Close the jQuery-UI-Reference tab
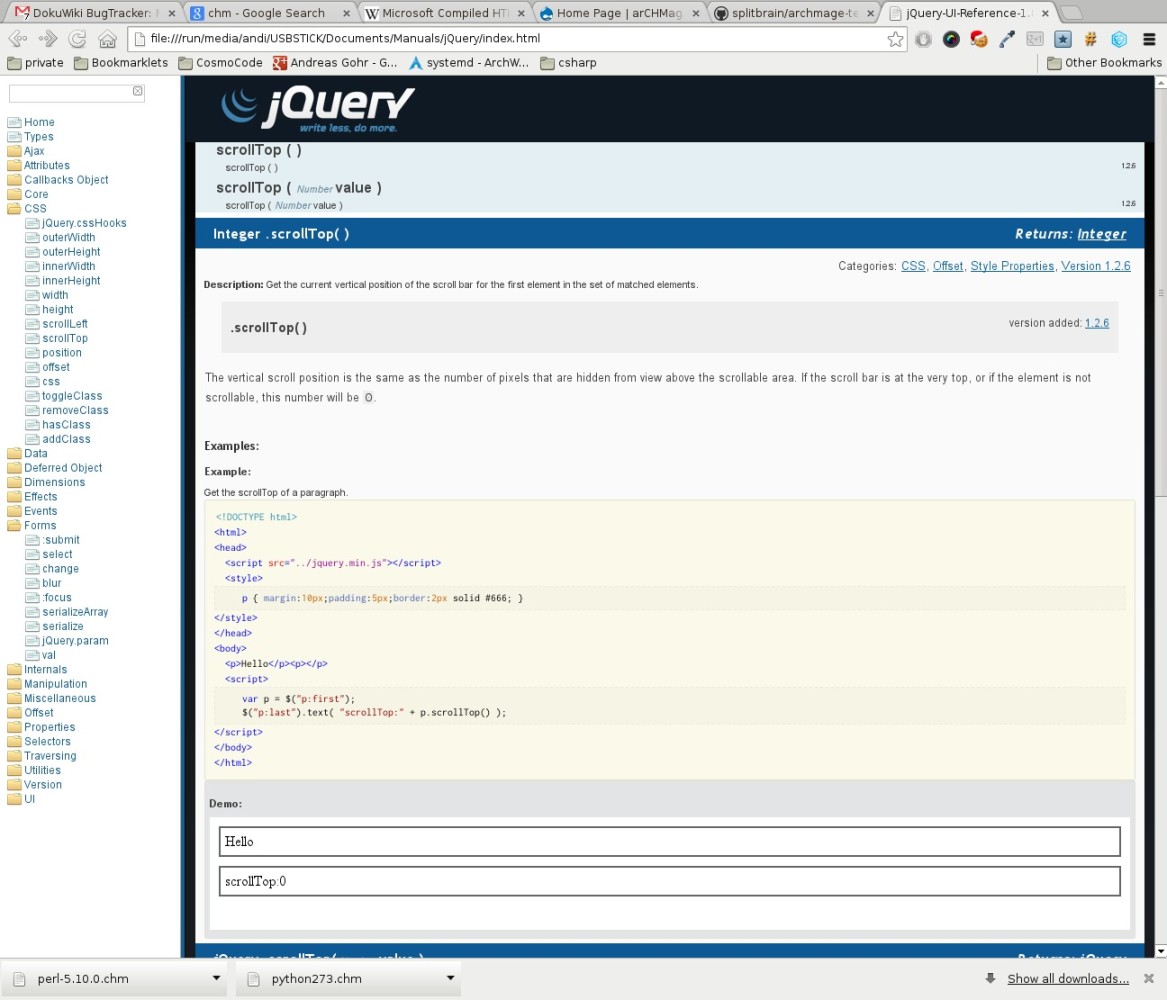Screen dimensions: 1167x1000 click(1046, 13)
